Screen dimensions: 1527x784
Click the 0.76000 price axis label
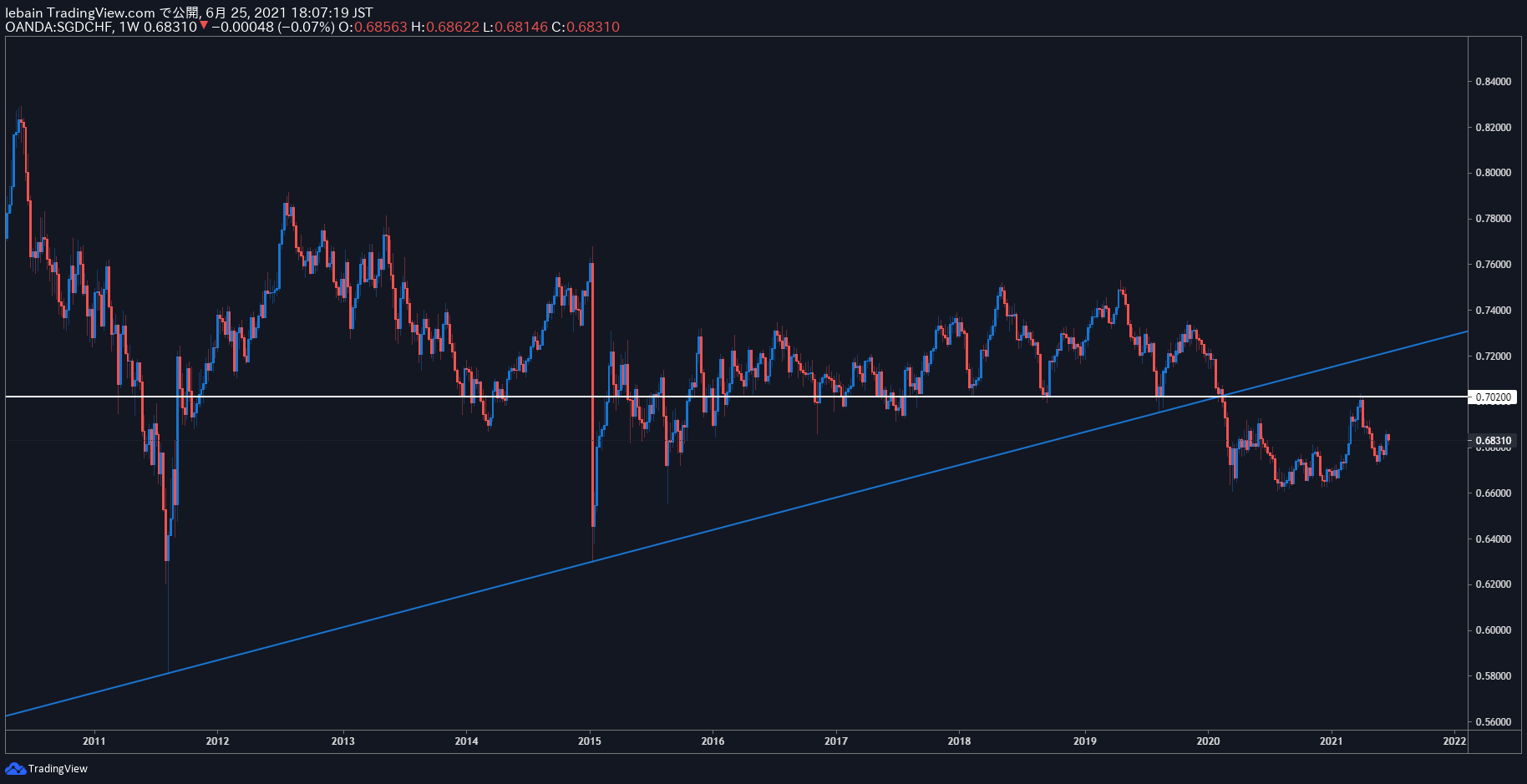tap(1493, 265)
